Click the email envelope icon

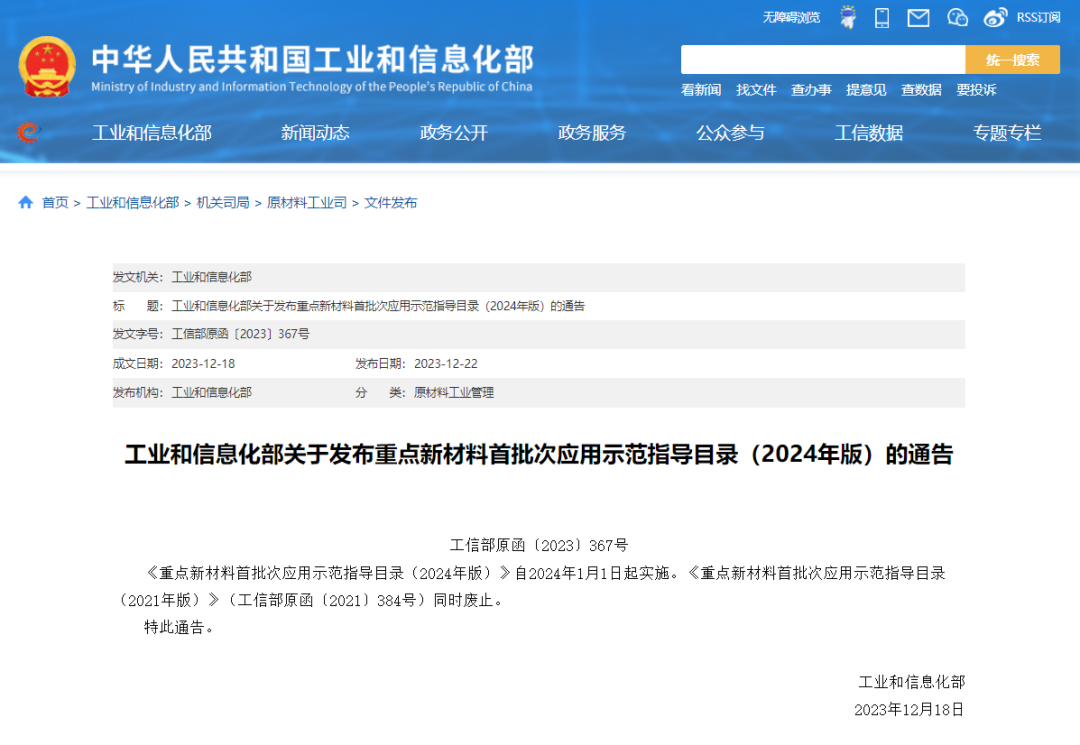tap(918, 17)
